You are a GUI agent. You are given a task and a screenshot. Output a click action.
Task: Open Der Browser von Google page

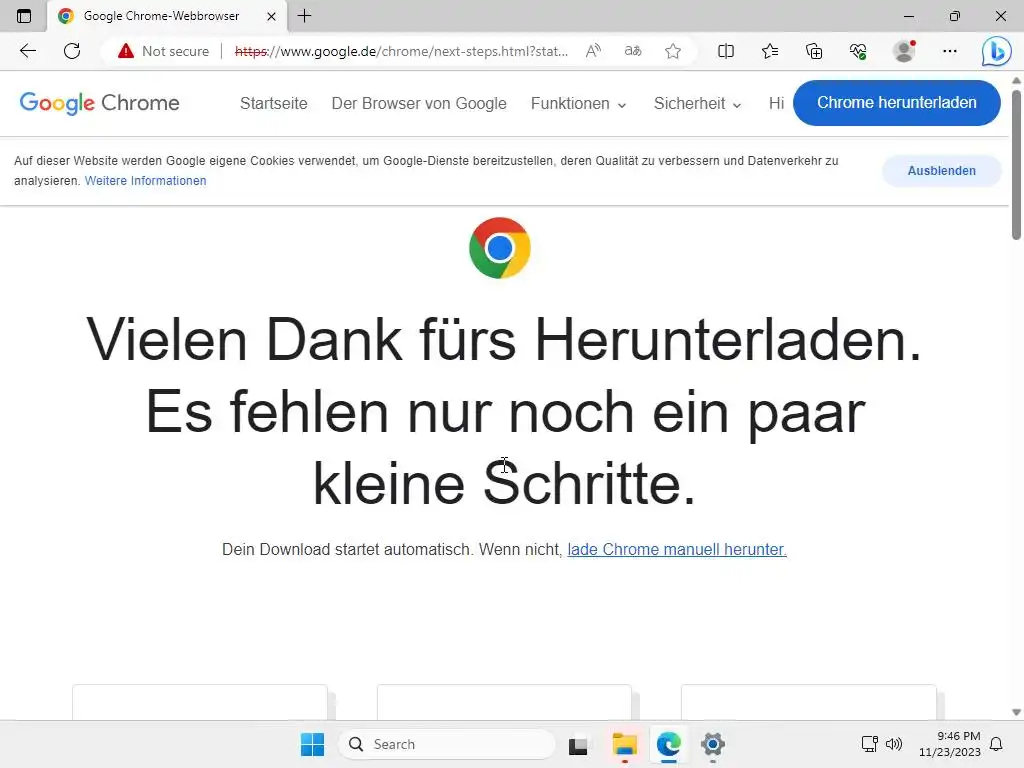click(419, 103)
